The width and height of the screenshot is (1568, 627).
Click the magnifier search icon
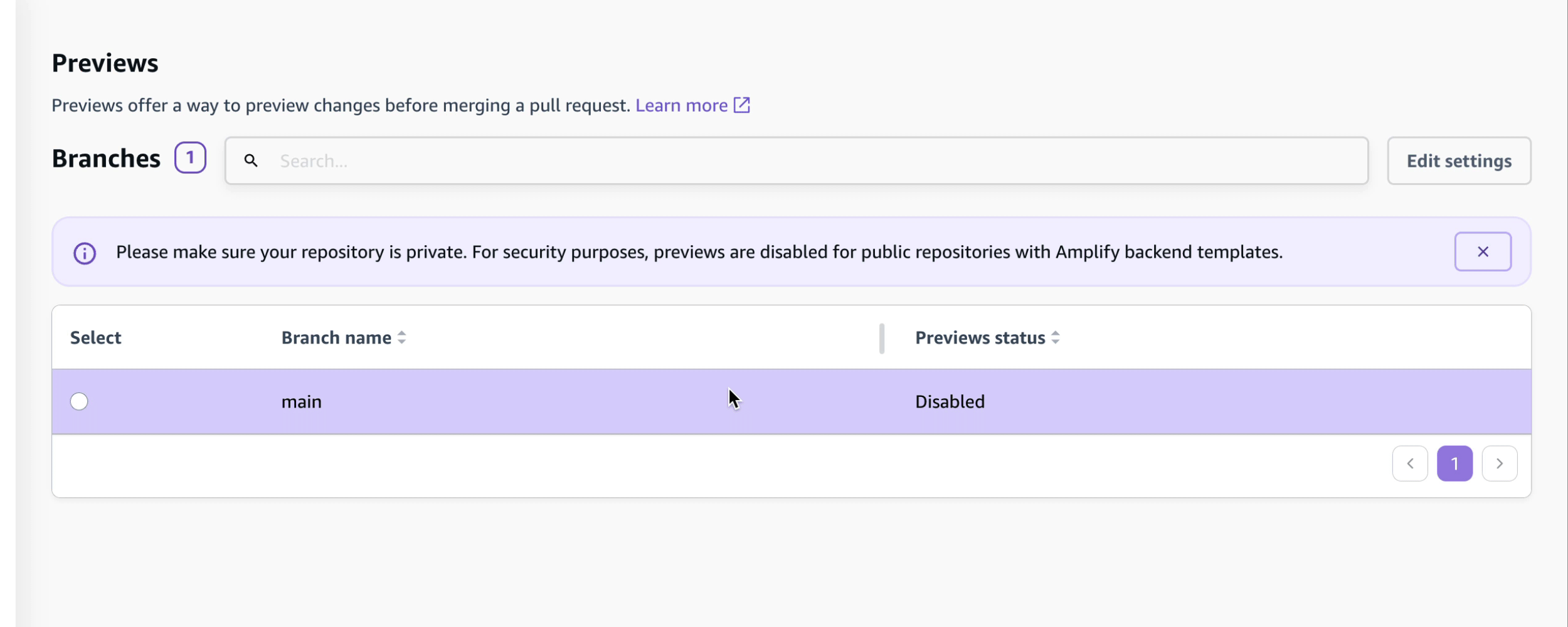click(x=251, y=161)
